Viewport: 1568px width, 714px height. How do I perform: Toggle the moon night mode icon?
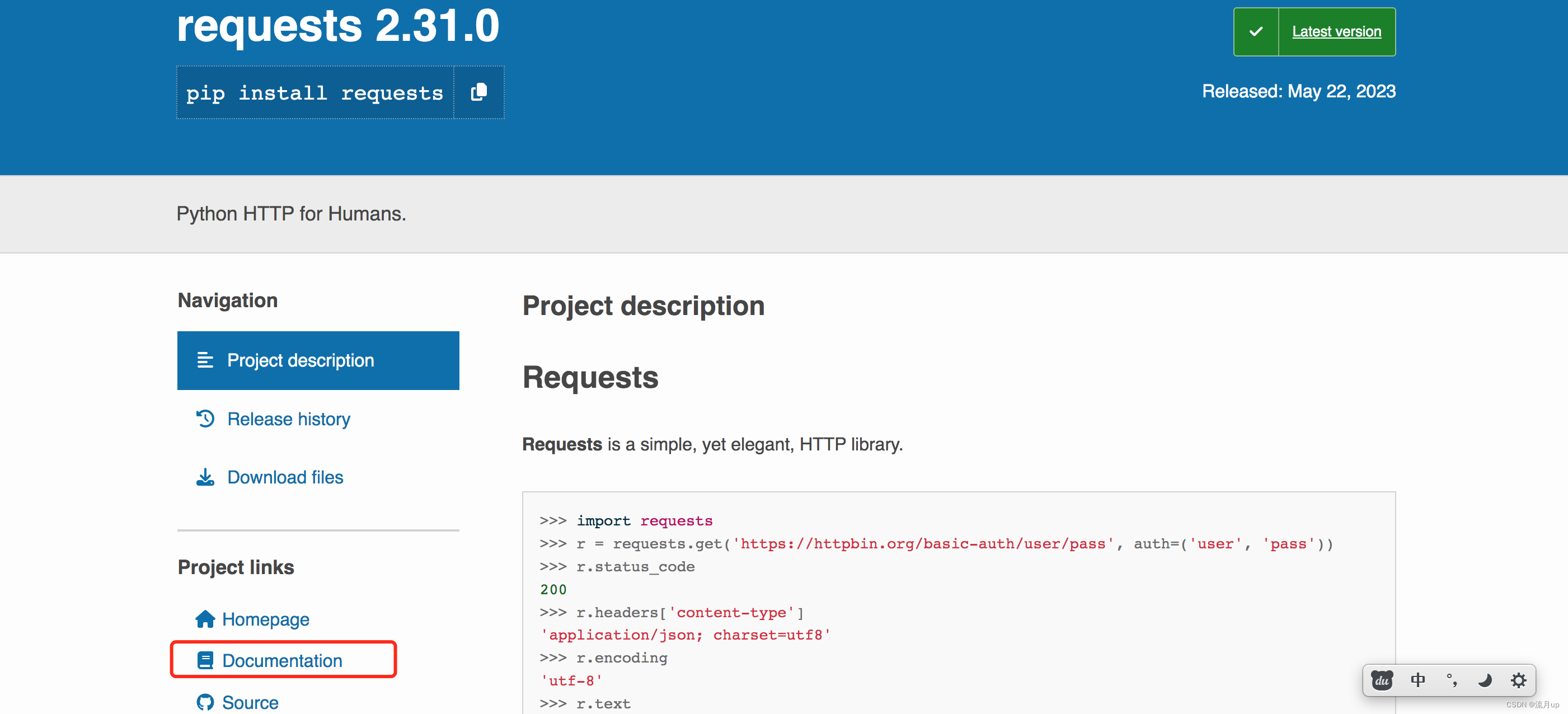[1485, 680]
